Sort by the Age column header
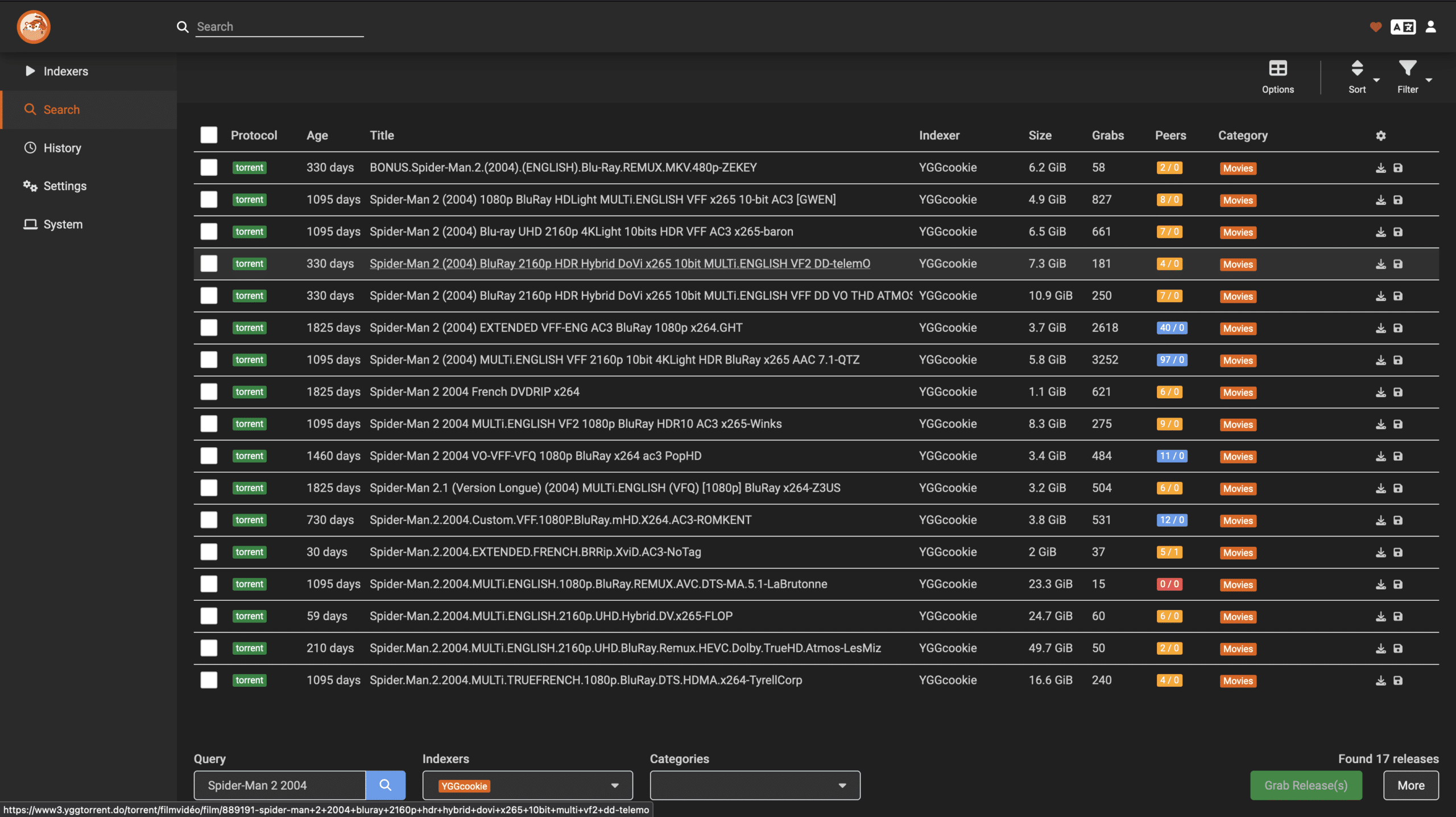Screen dimensions: 1456x817 [317, 135]
